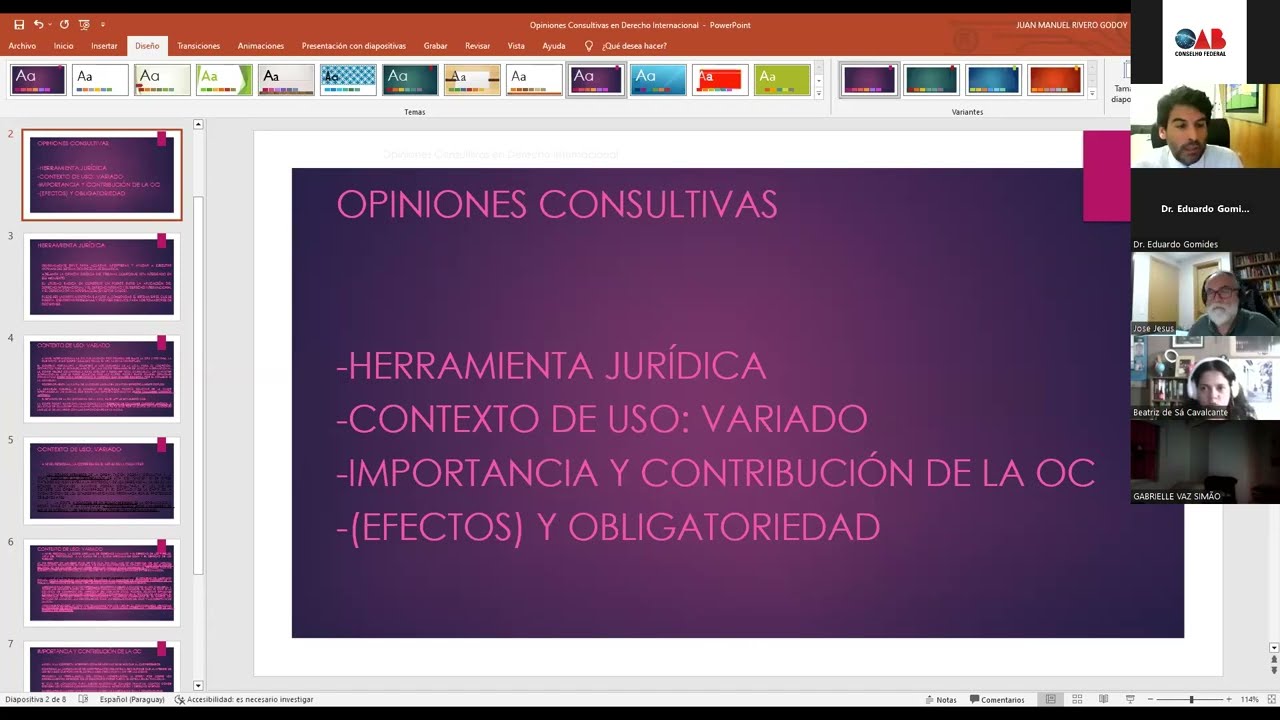Select slide 6 thumbnail in the panel
The height and width of the screenshot is (720, 1280).
[x=102, y=583]
